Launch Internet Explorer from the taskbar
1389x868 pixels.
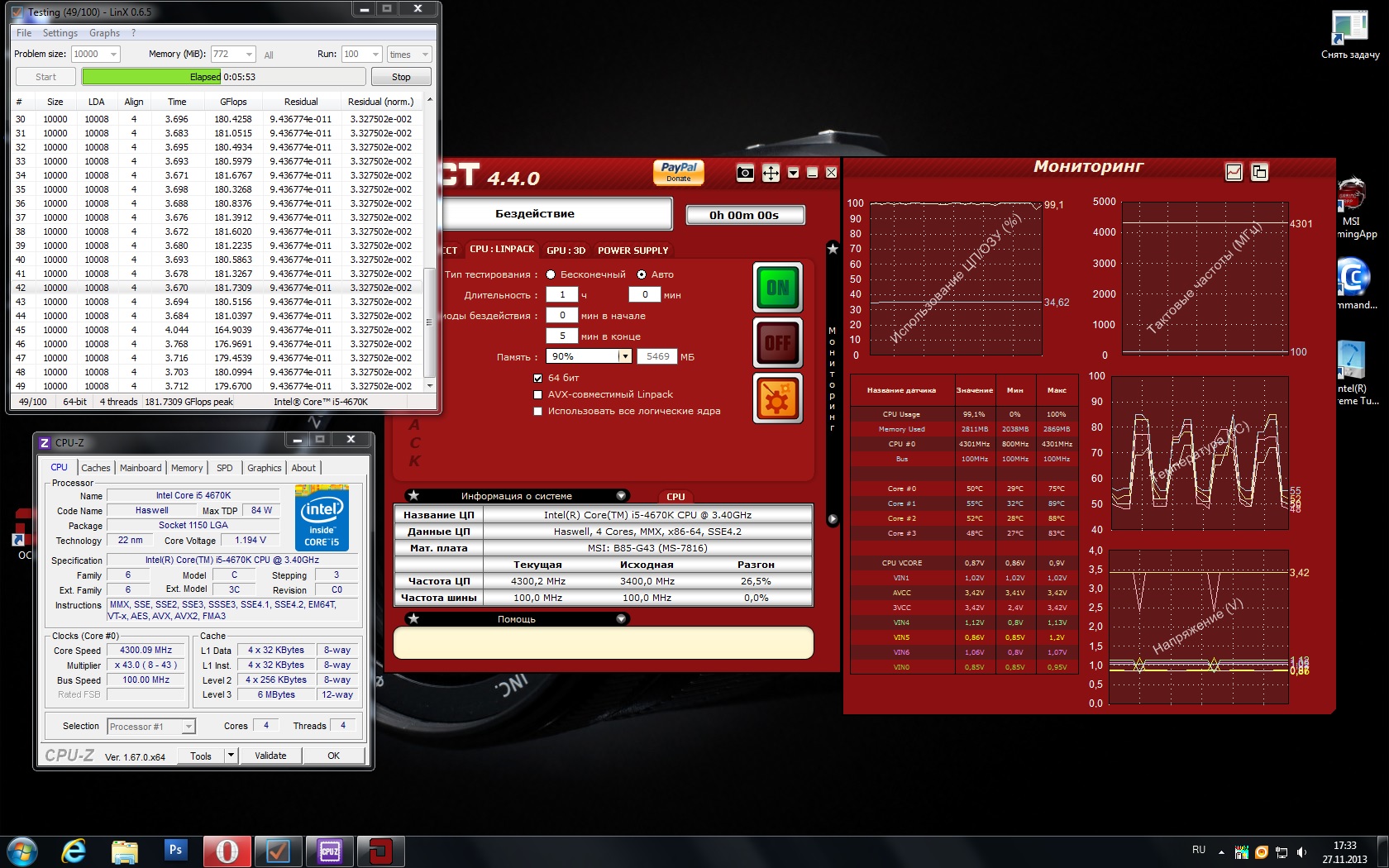[74, 851]
